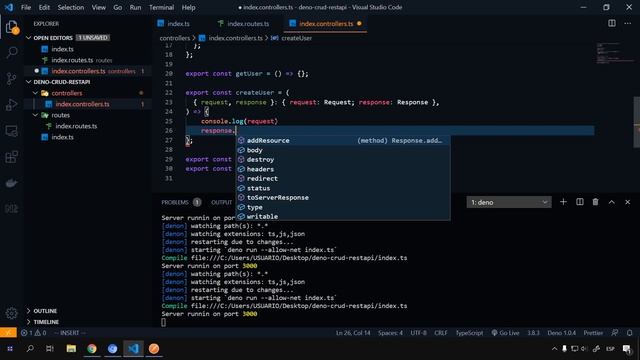Open the Manage settings gear
This screenshot has width=640, height=360.
click(x=12, y=313)
